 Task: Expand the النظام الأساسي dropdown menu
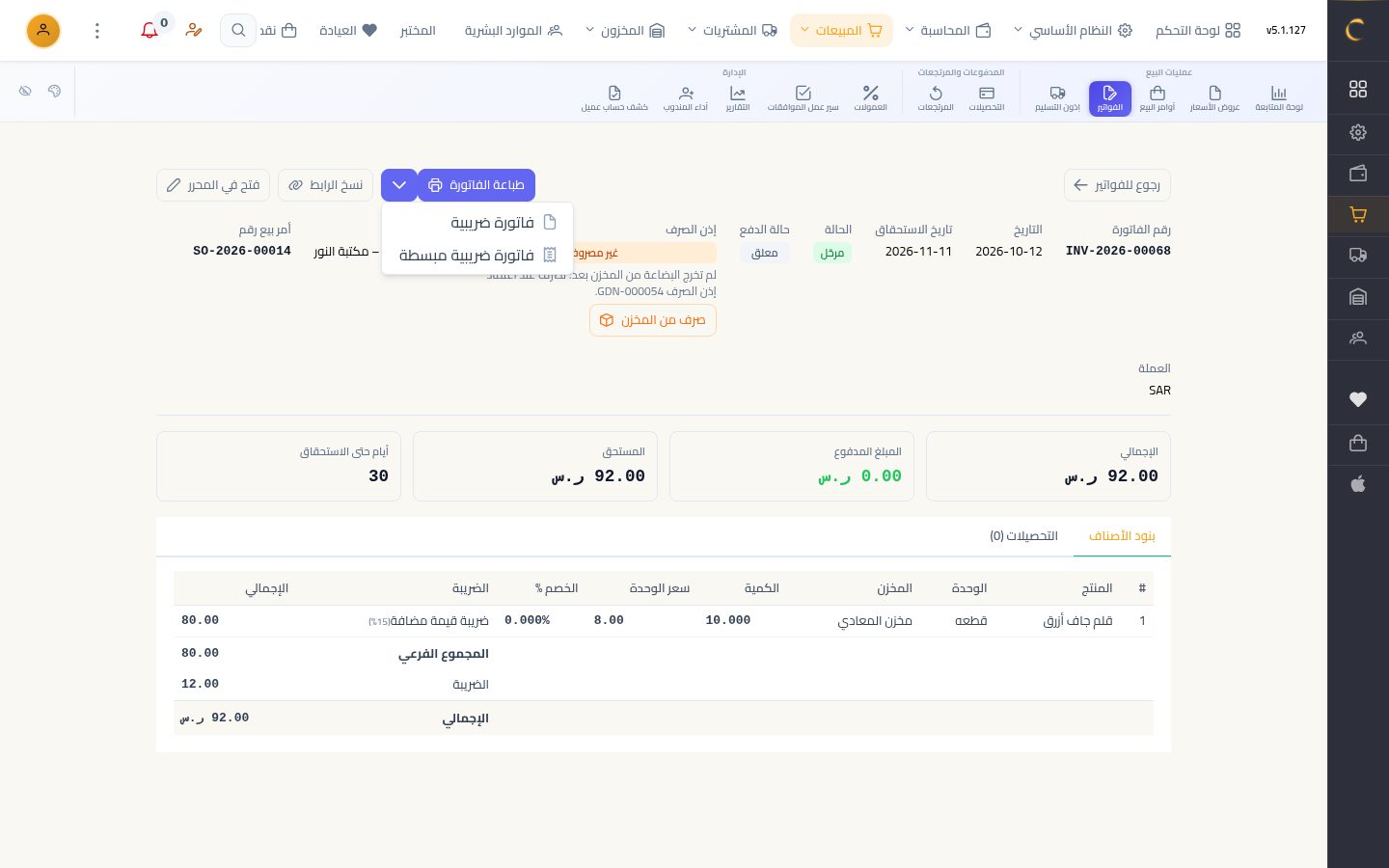[1072, 30]
